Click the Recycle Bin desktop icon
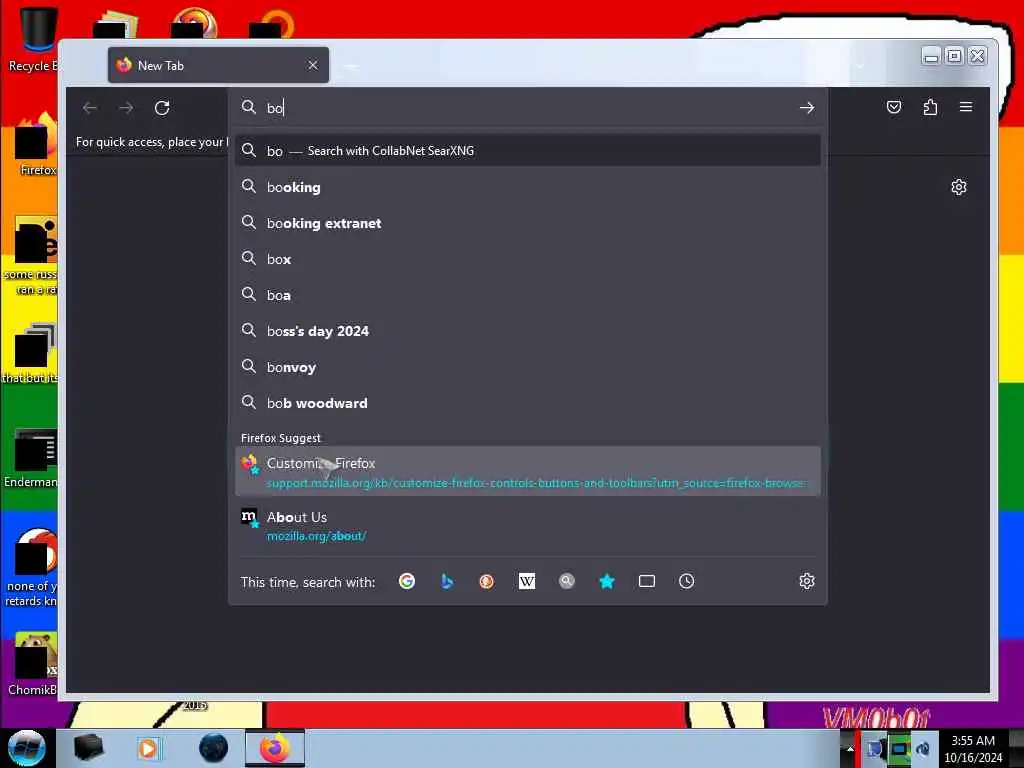1024x768 pixels. click(x=33, y=40)
